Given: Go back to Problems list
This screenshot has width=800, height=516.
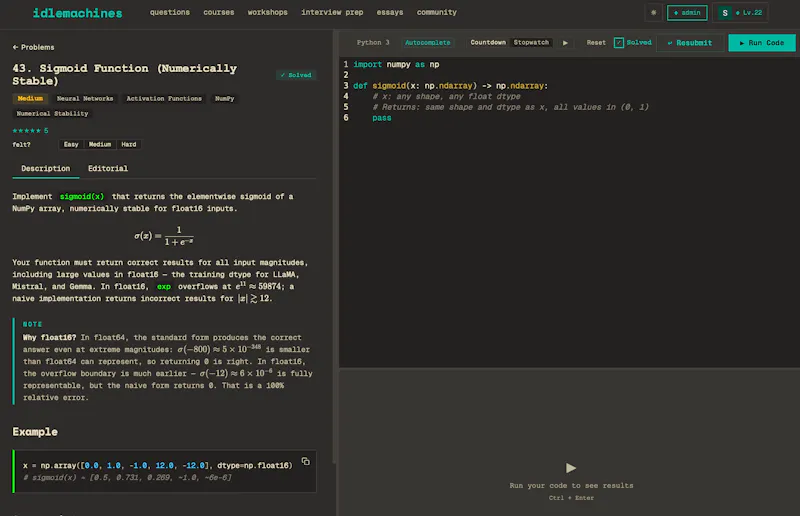Looking at the screenshot, I should click(33, 47).
